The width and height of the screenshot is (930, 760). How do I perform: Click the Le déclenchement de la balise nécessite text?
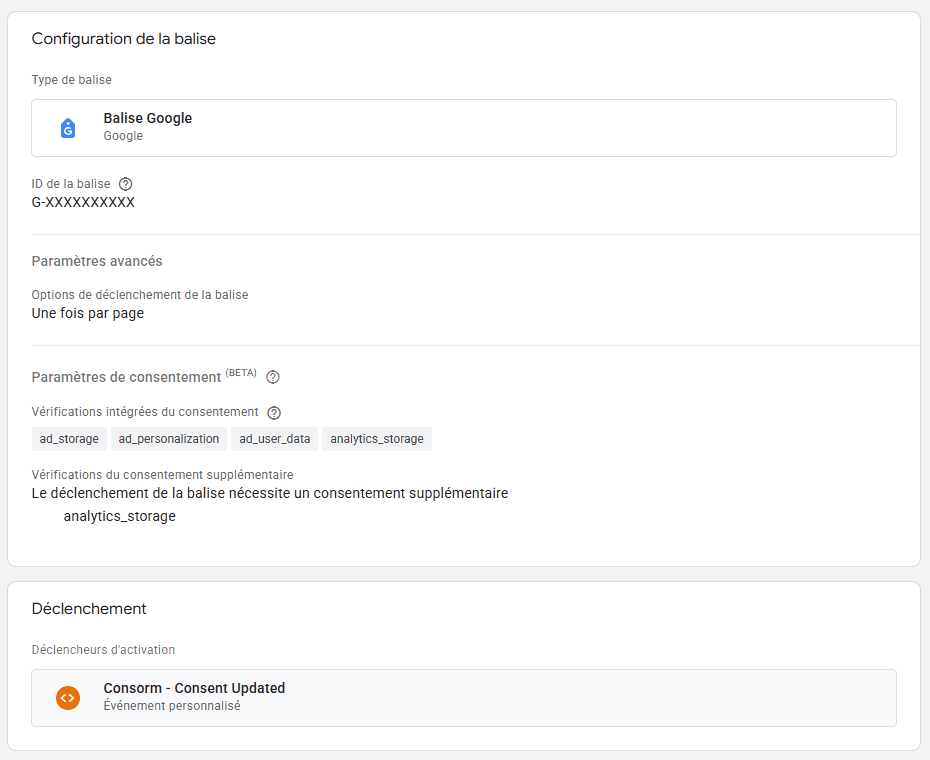click(x=270, y=493)
